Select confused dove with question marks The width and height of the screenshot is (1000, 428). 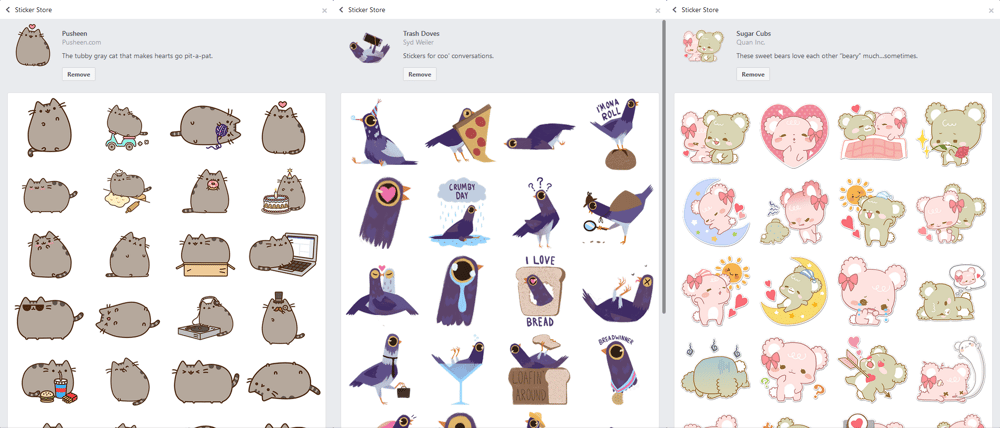pyautogui.click(x=536, y=214)
